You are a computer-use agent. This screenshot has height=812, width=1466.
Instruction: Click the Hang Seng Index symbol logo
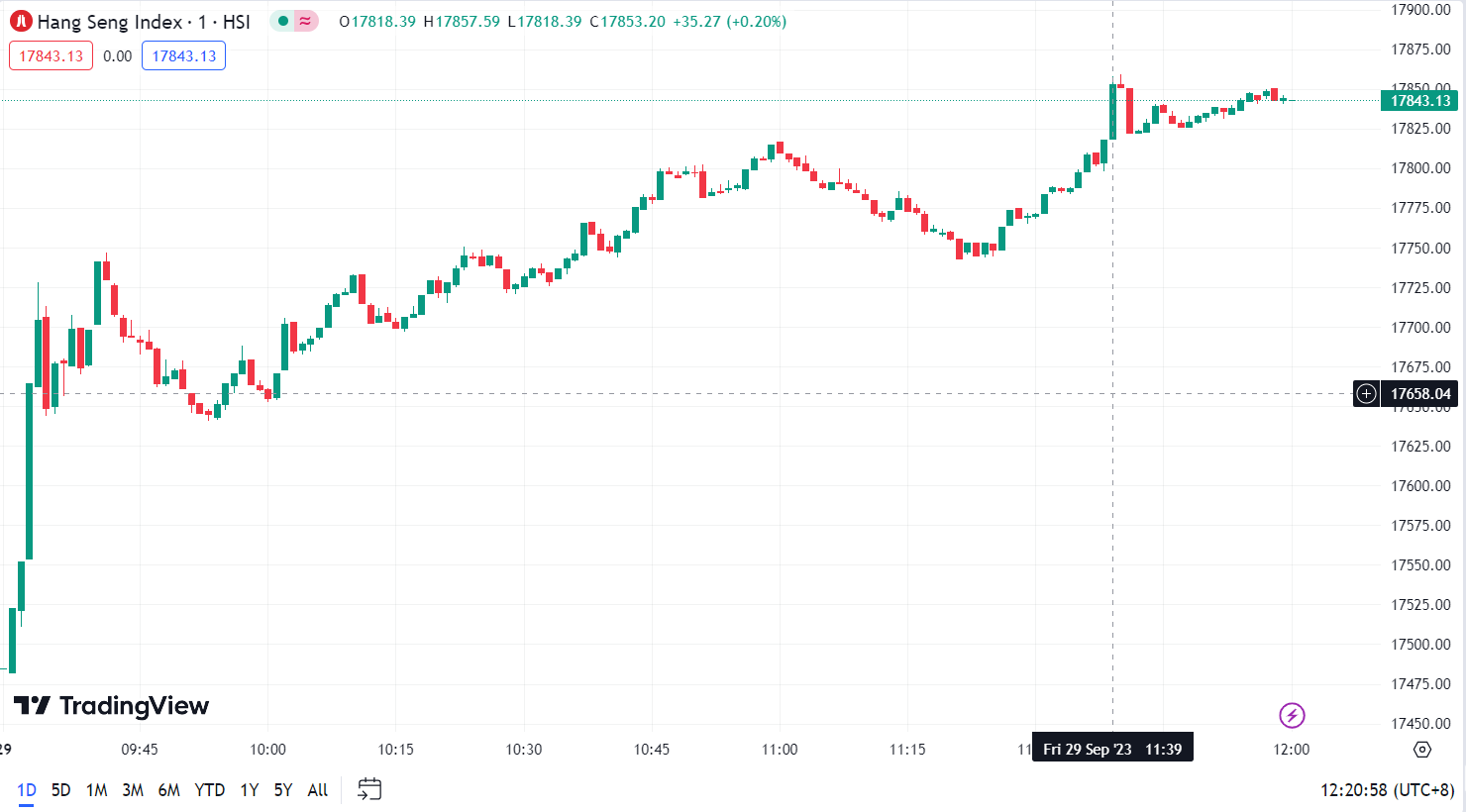coord(21,21)
